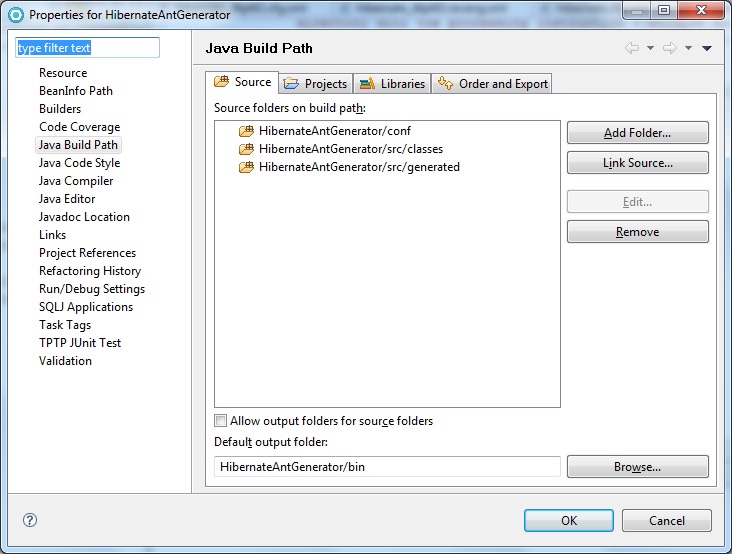
Task: Open the BeanInfo Path page
Action: pyautogui.click(x=76, y=91)
